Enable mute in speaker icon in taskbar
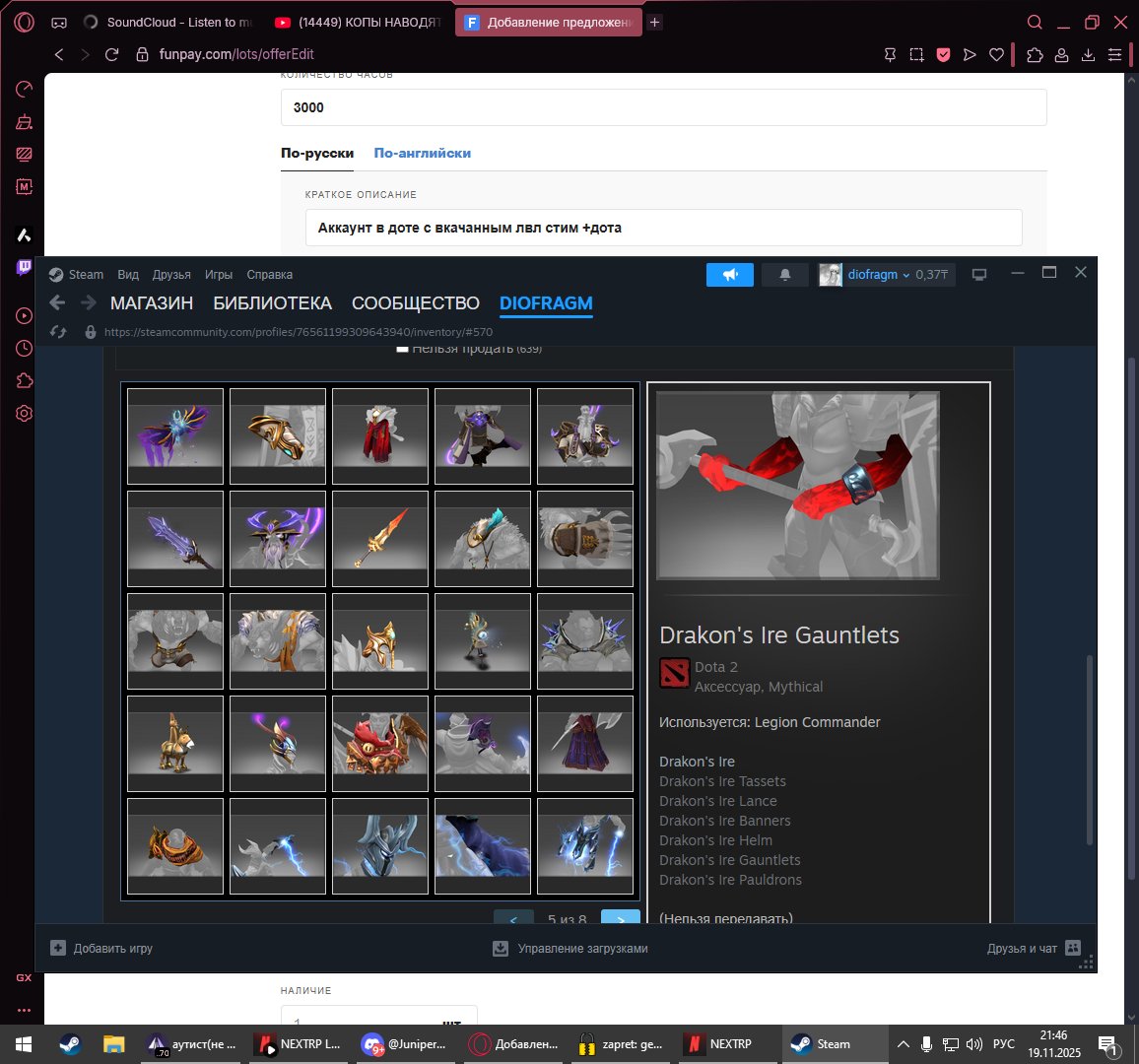The height and width of the screenshot is (1064, 1139). pos(973,1043)
